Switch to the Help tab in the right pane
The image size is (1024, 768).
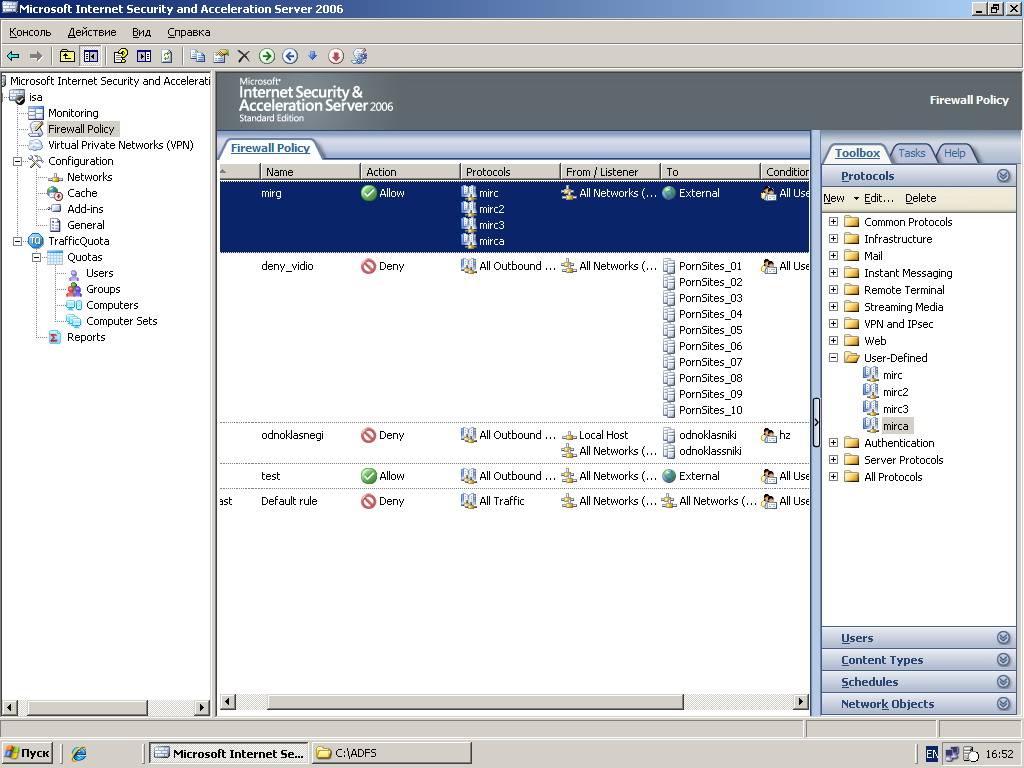954,153
